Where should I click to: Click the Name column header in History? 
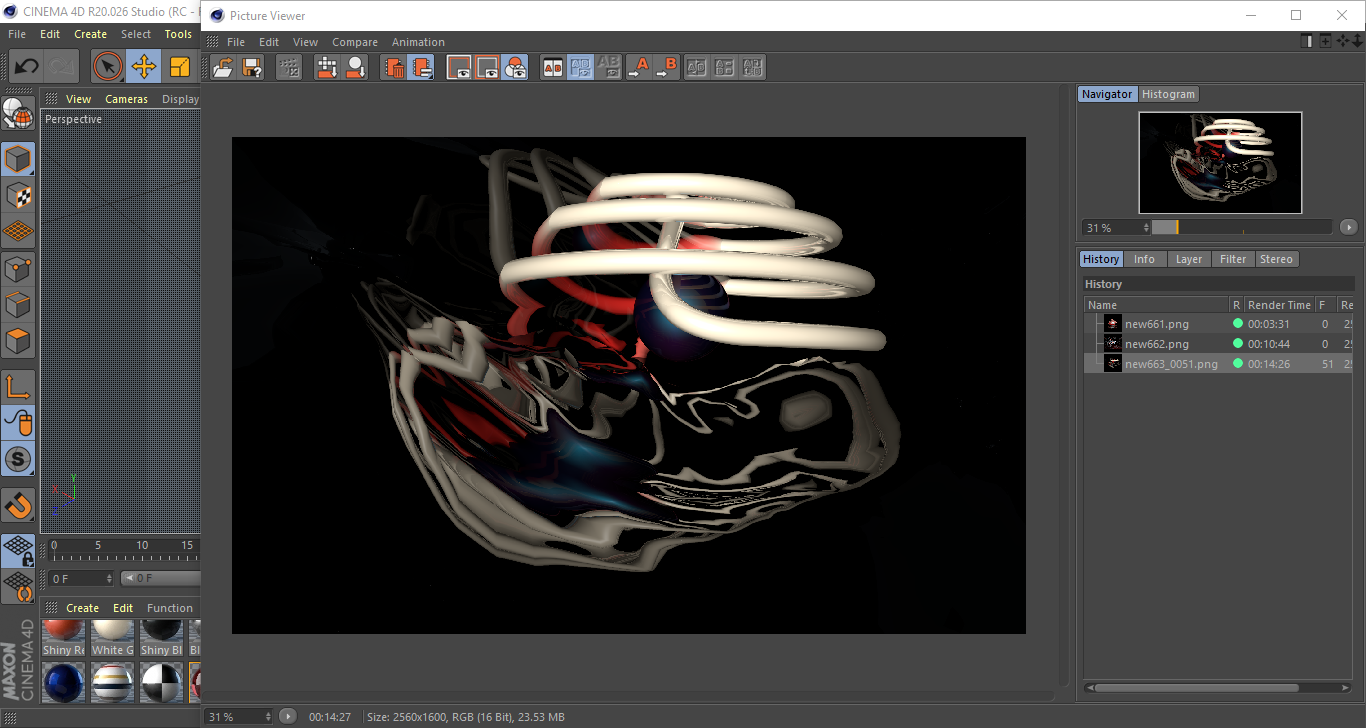click(1157, 305)
